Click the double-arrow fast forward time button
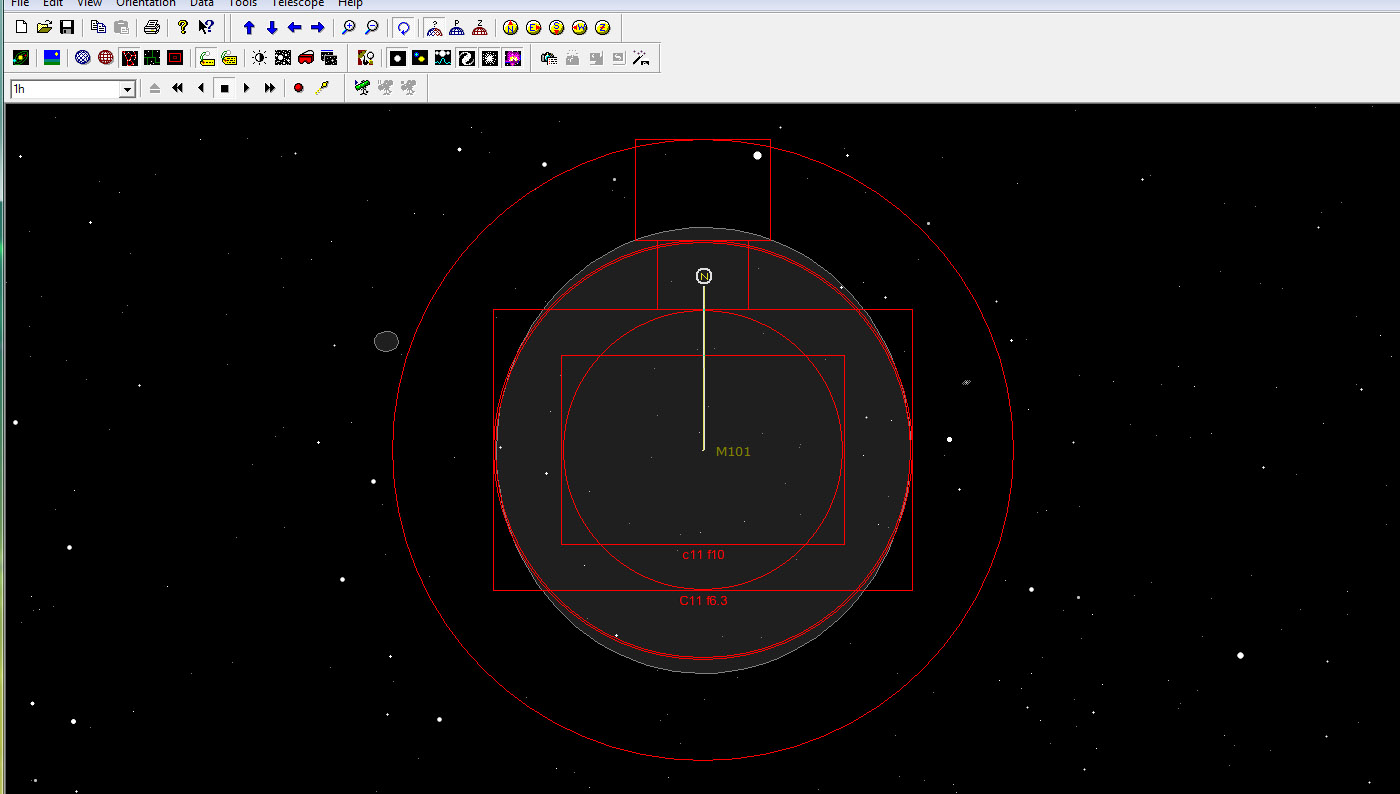 click(x=270, y=89)
